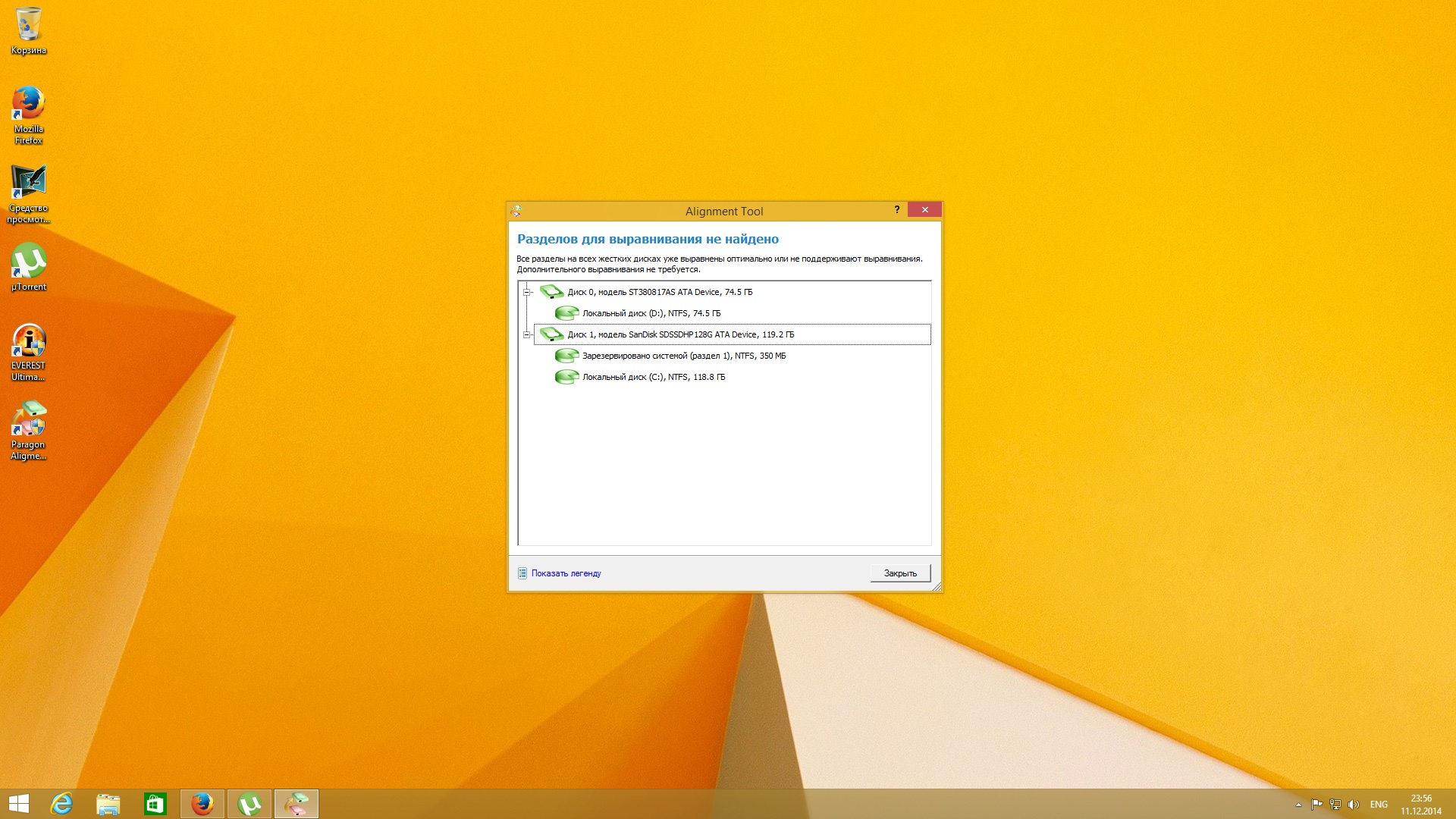The width and height of the screenshot is (1456, 819).
Task: Switch to µTorrent in the taskbar
Action: point(249,804)
